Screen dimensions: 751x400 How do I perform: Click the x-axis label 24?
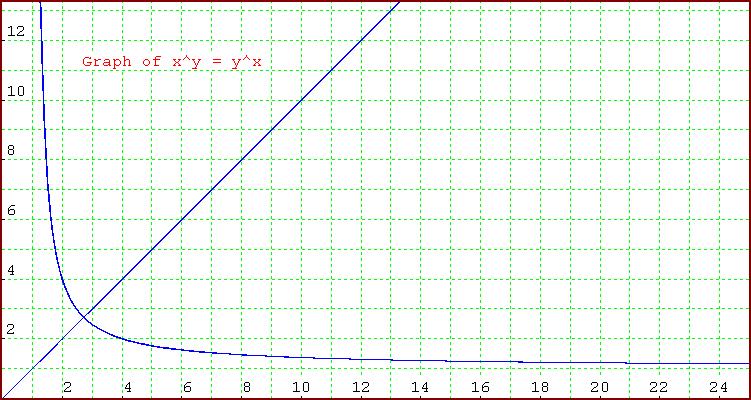pos(716,387)
